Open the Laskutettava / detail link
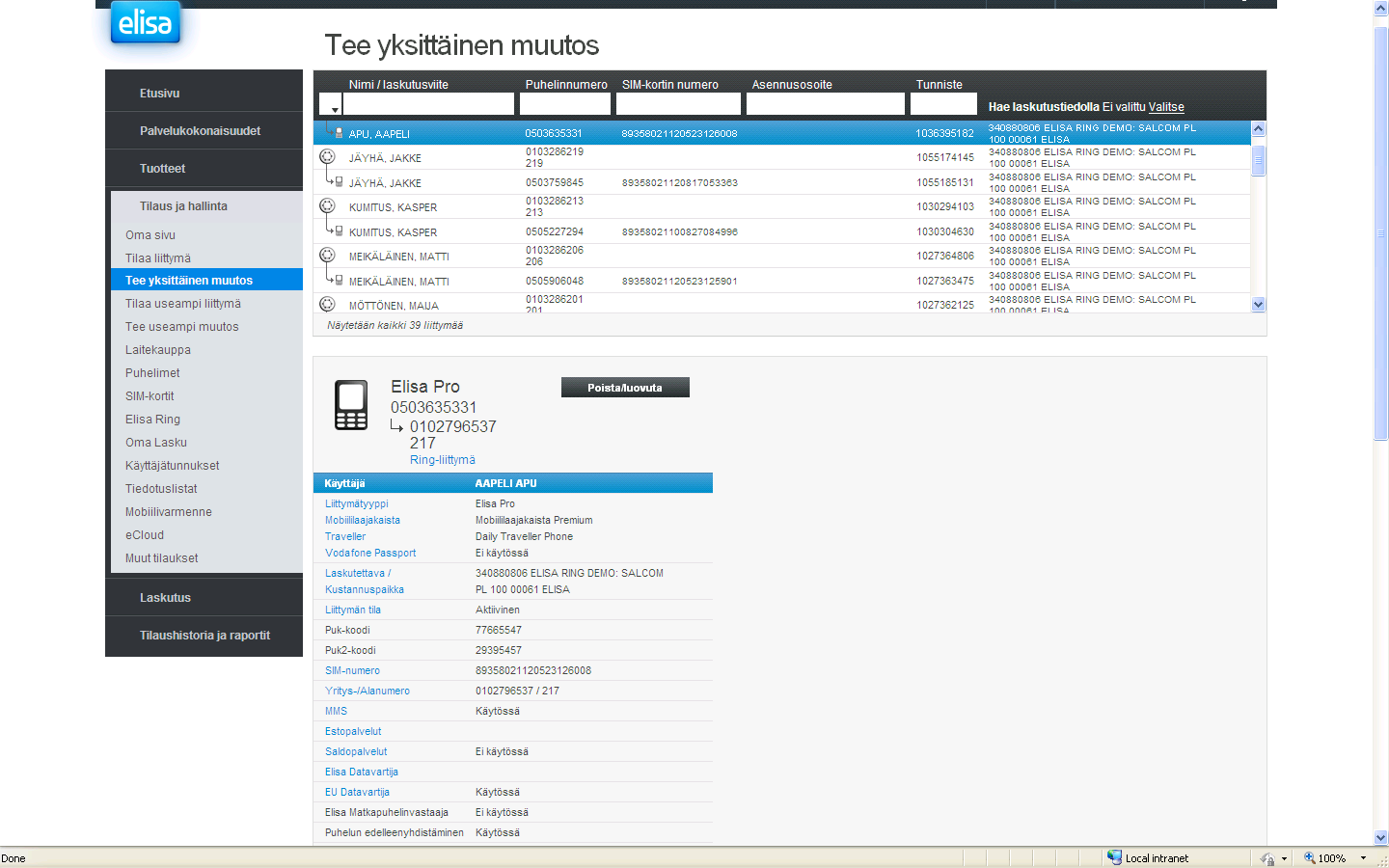 [x=357, y=573]
